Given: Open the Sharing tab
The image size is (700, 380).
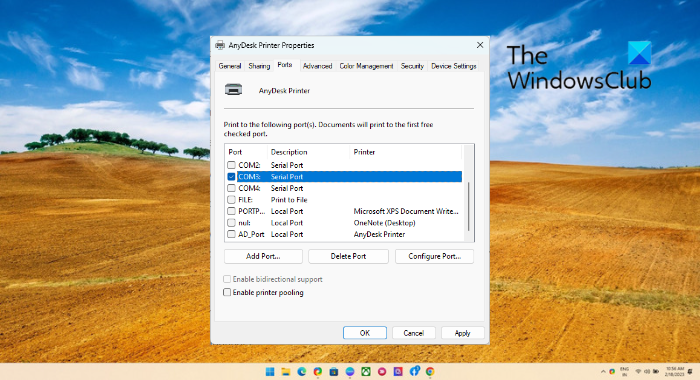Looking at the screenshot, I should 259,66.
